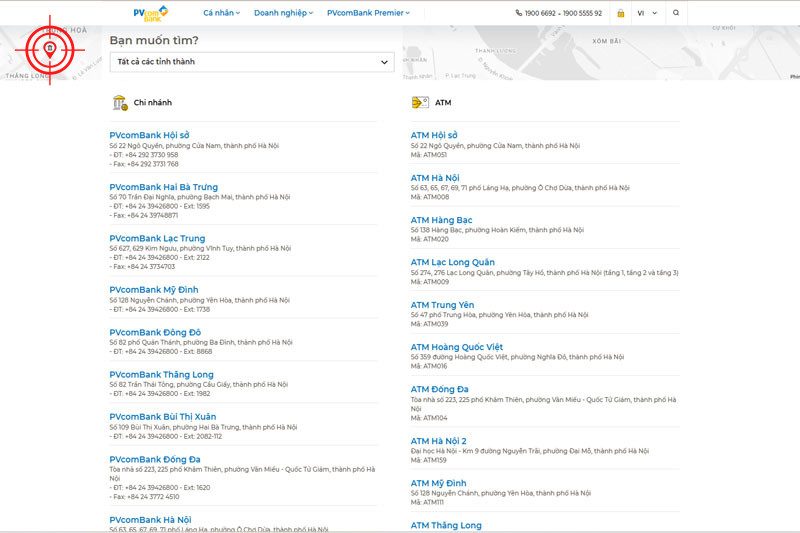Screen dimensions: 800x533
Task: Expand the Cá nhân menu
Action: (x=221, y=13)
